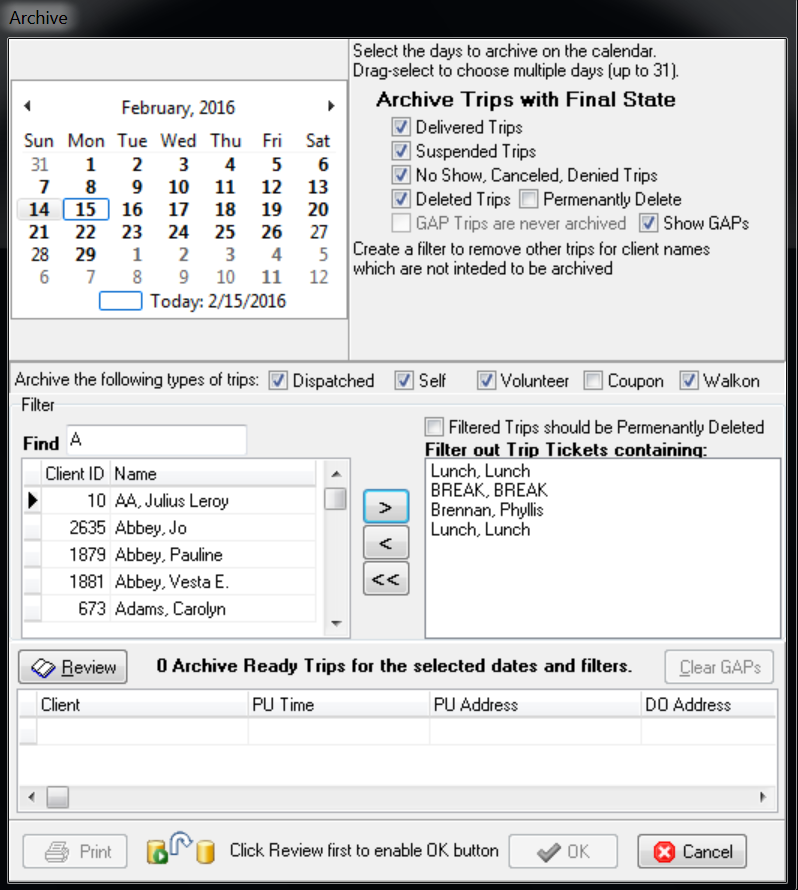Go to the next month in calendar

click(331, 106)
